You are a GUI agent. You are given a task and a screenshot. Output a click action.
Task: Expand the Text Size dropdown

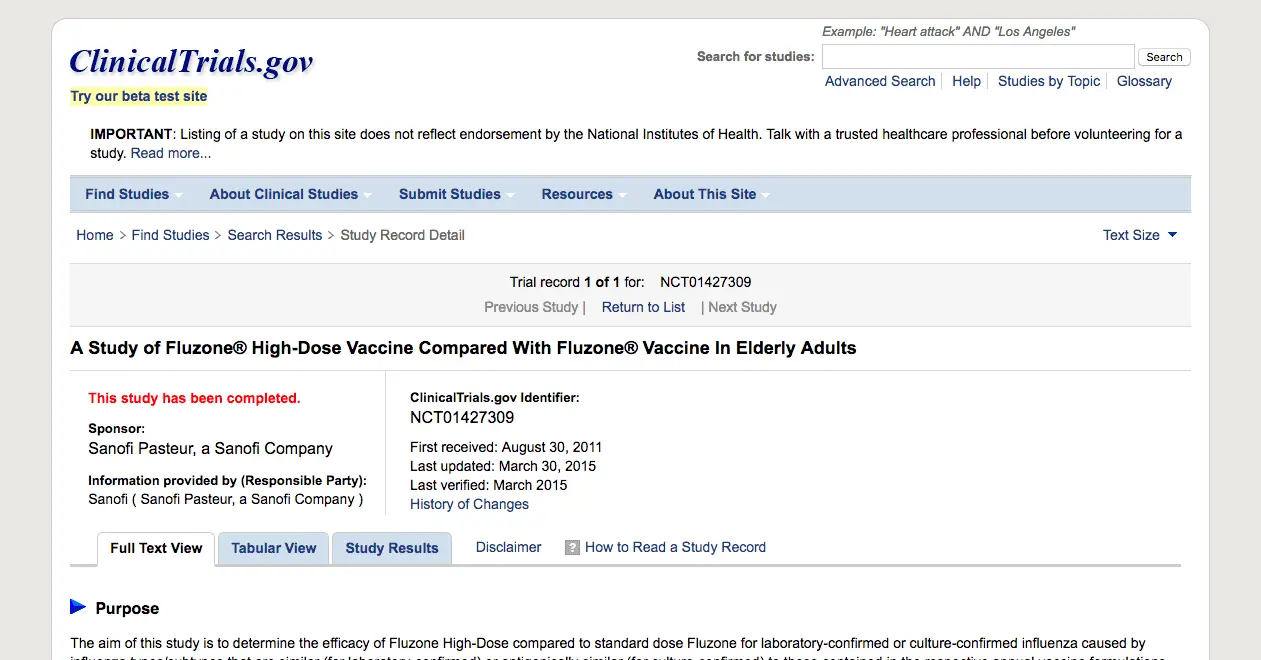click(x=1140, y=235)
